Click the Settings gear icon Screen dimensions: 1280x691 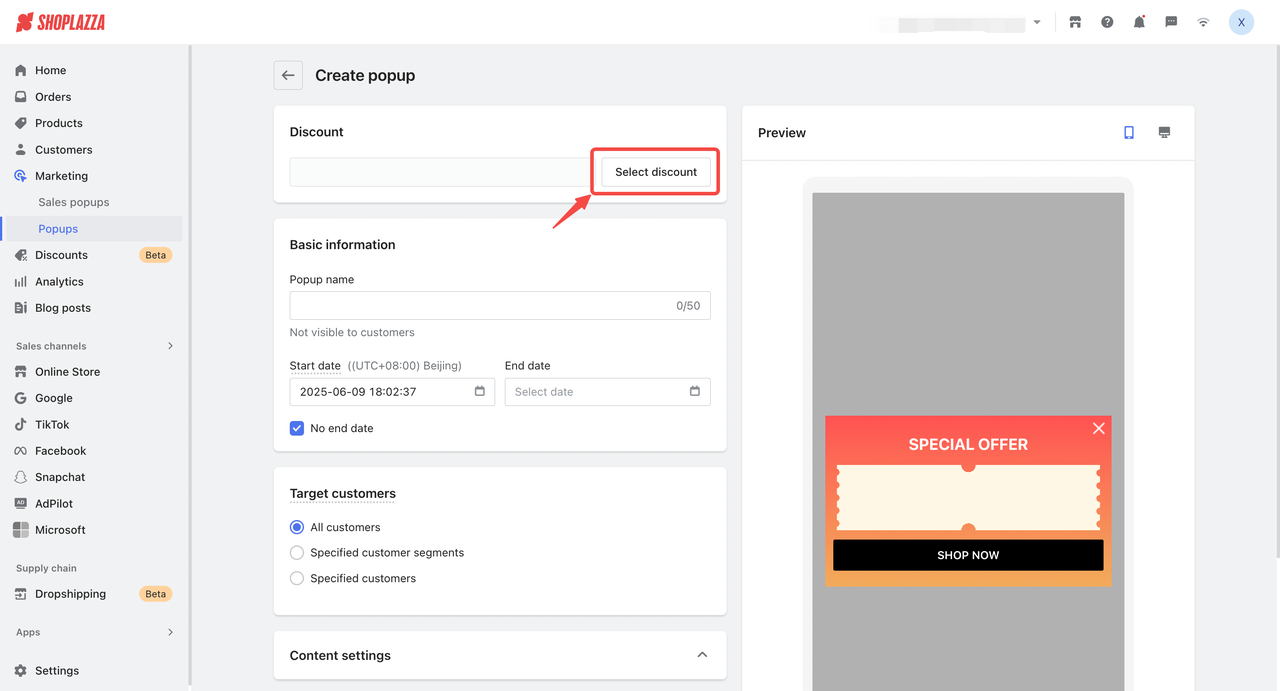tap(21, 671)
